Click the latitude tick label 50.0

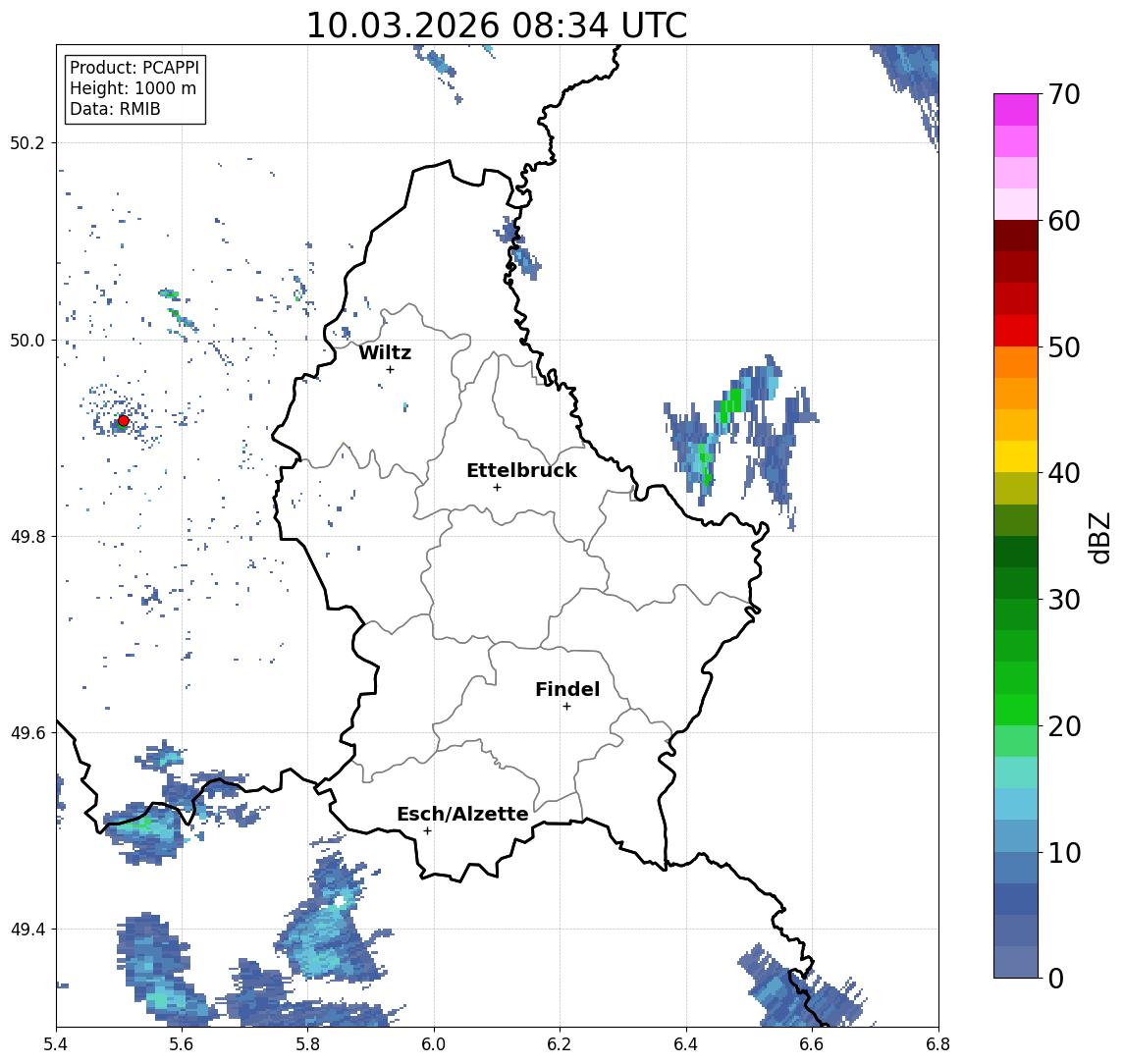point(27,340)
